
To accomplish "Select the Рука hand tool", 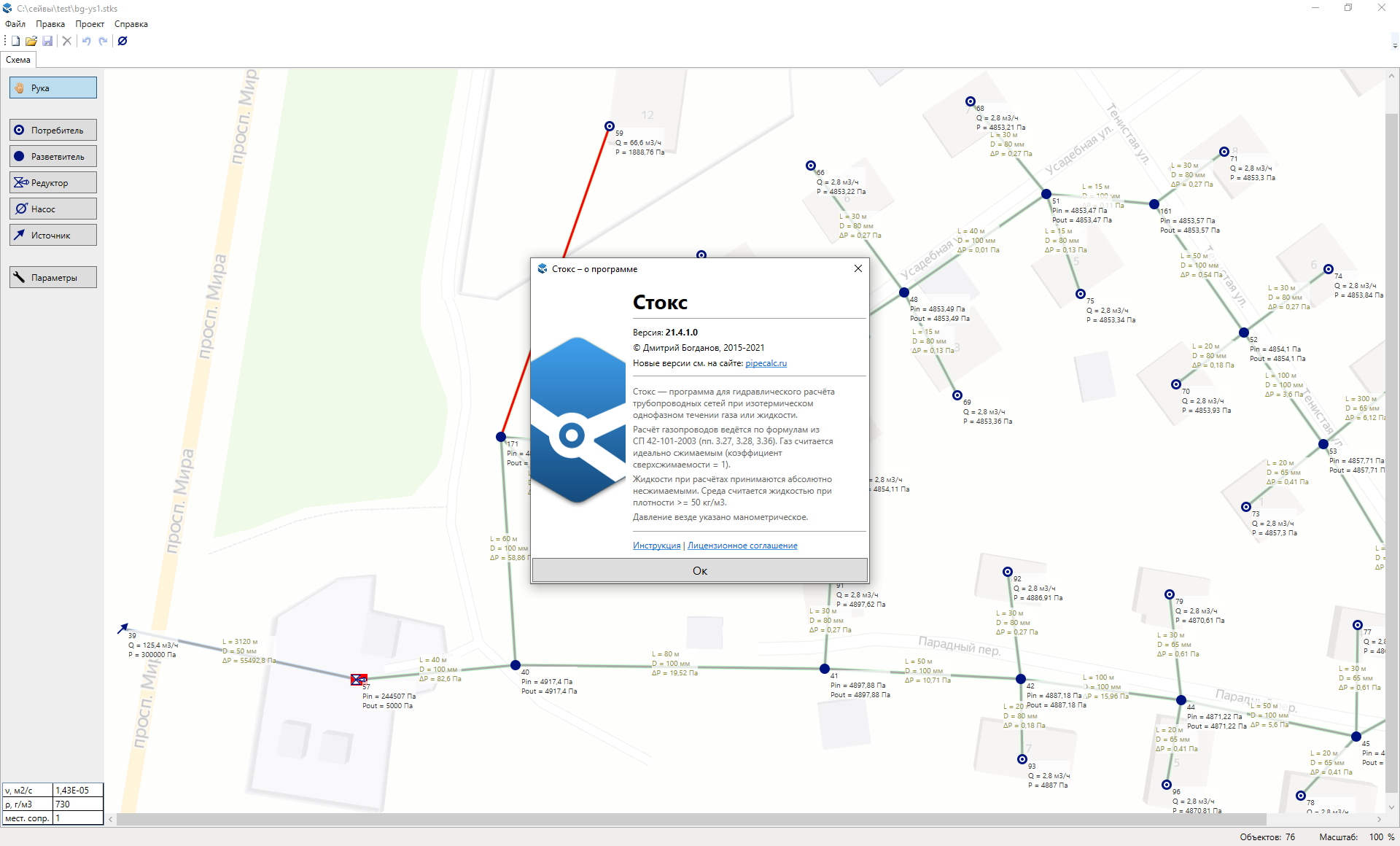I will [52, 88].
